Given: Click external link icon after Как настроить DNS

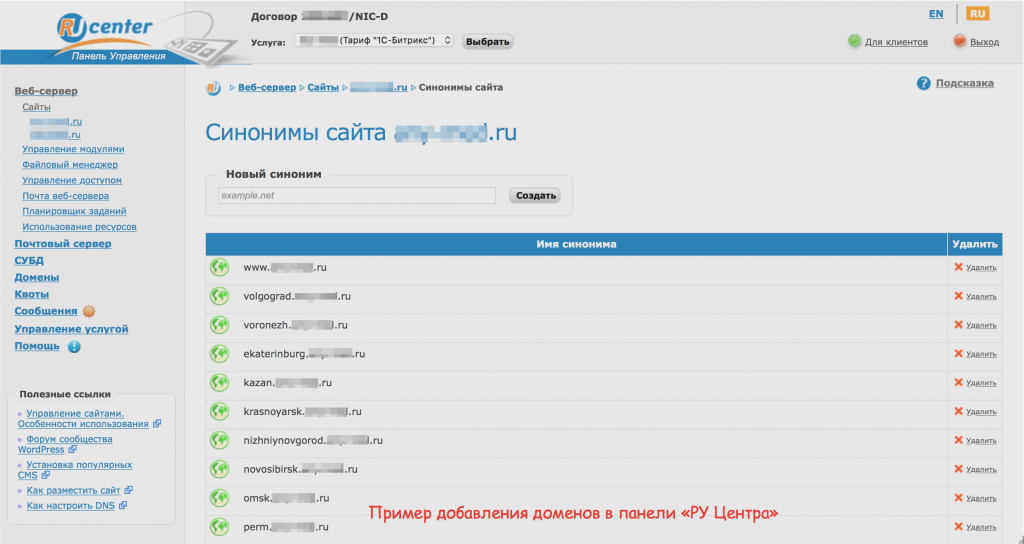Looking at the screenshot, I should click(x=123, y=505).
